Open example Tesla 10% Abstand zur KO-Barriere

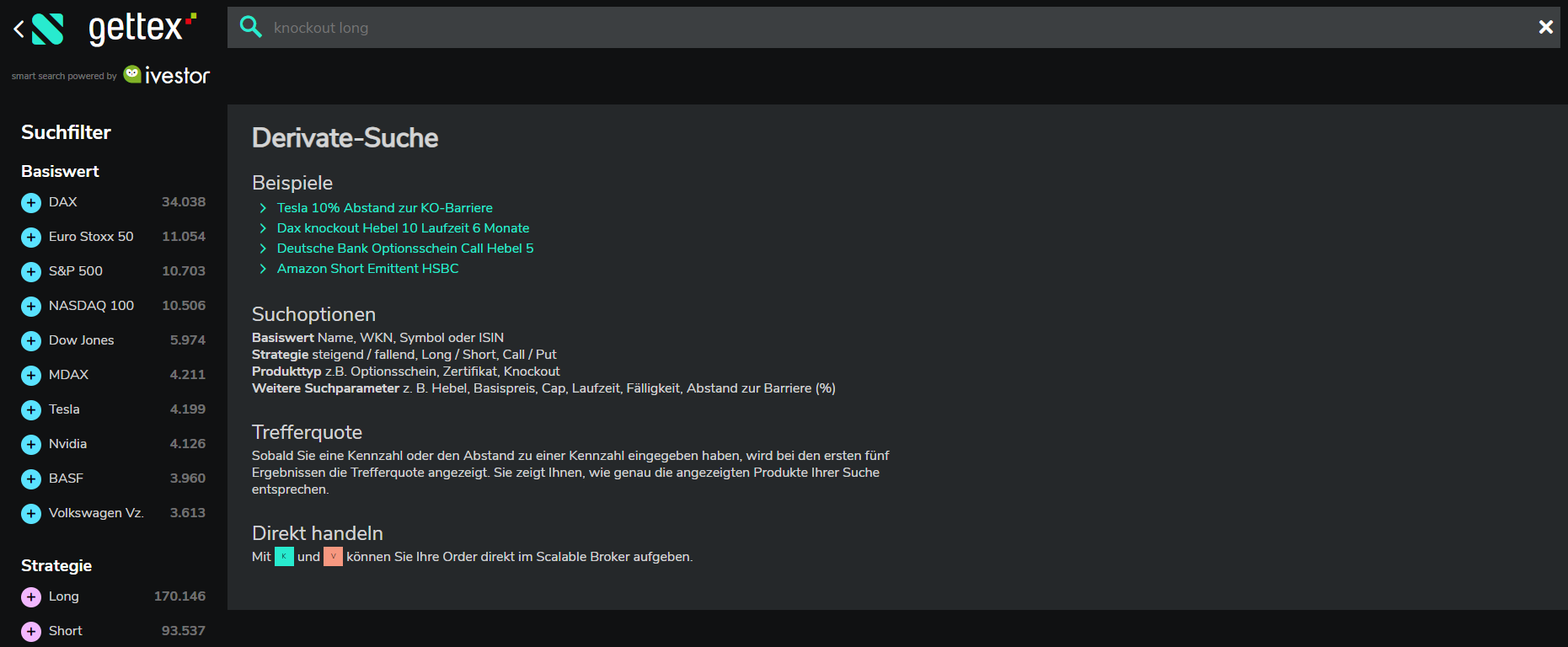click(x=384, y=208)
